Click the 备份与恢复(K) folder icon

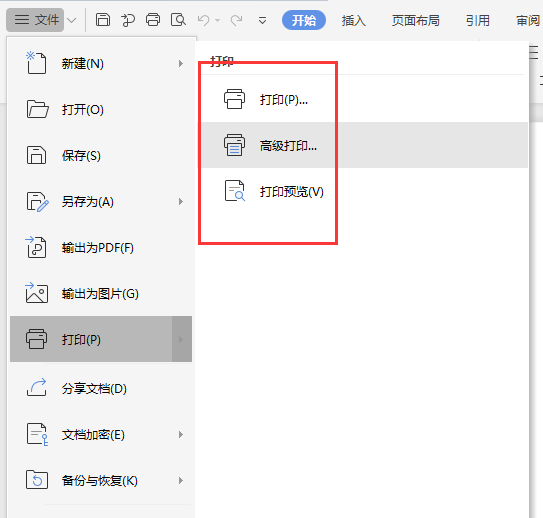(x=37, y=480)
